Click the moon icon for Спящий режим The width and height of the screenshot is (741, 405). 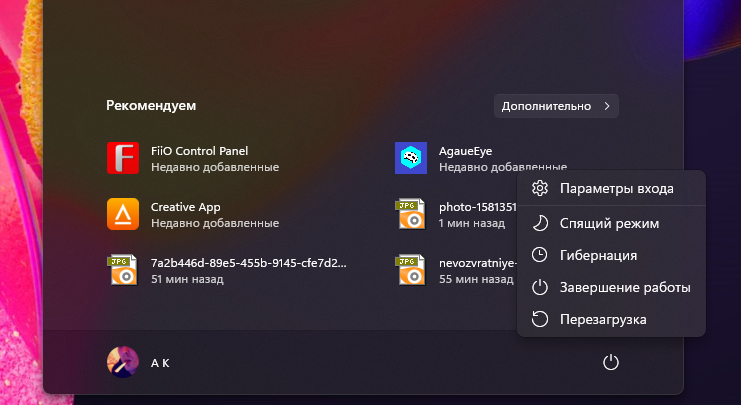pos(540,223)
